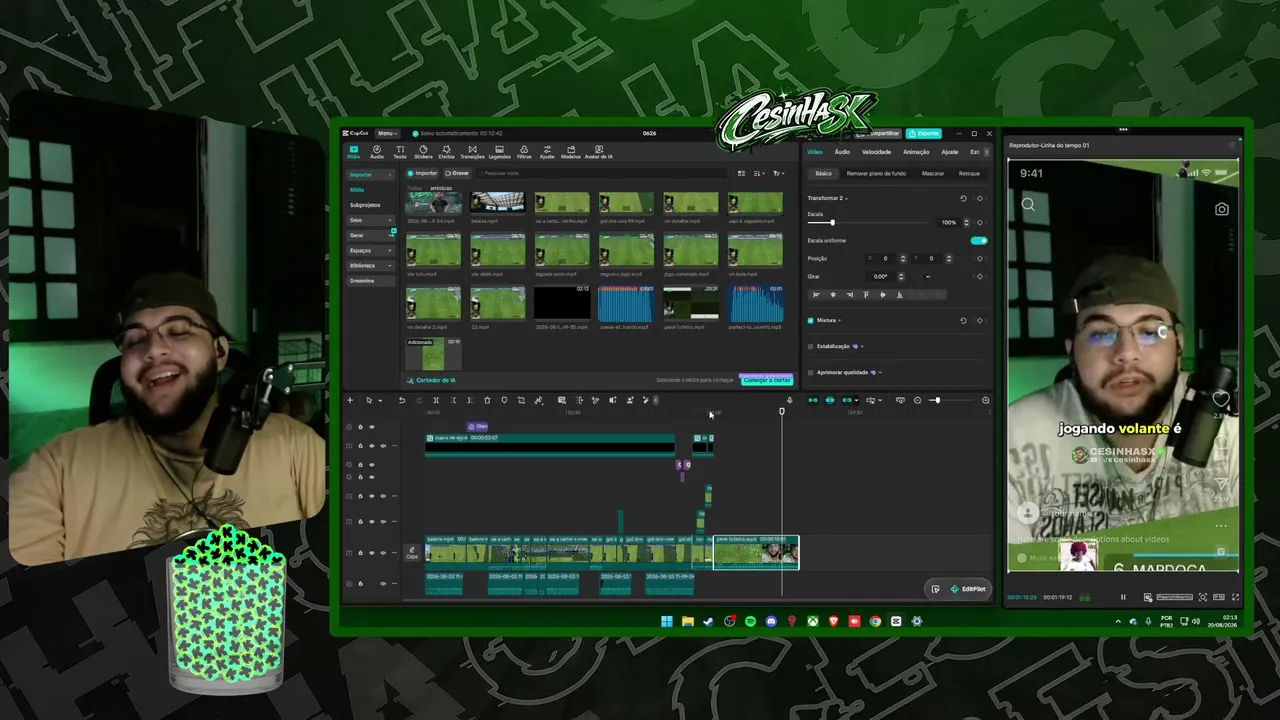The height and width of the screenshot is (720, 1280).
Task: Expand the Espaços sidebar section
Action: pos(371,250)
